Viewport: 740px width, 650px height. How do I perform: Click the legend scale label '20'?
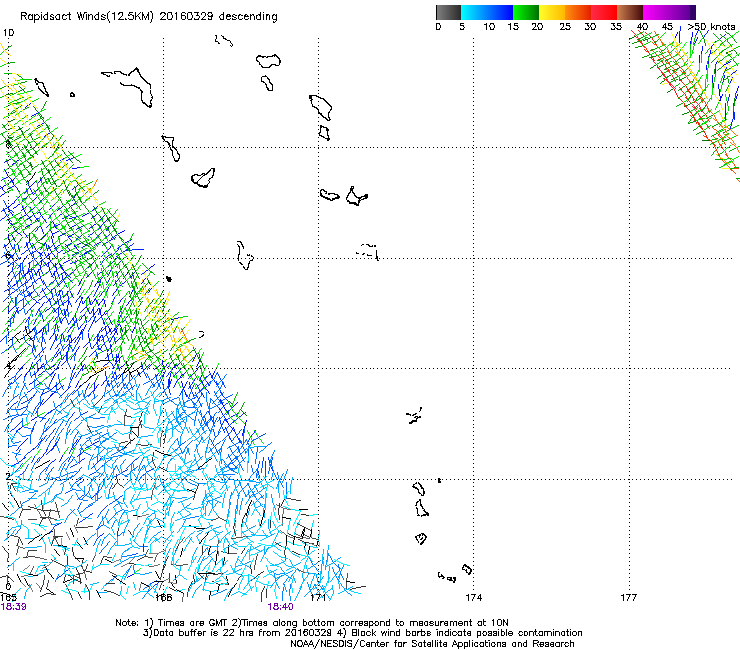537,27
